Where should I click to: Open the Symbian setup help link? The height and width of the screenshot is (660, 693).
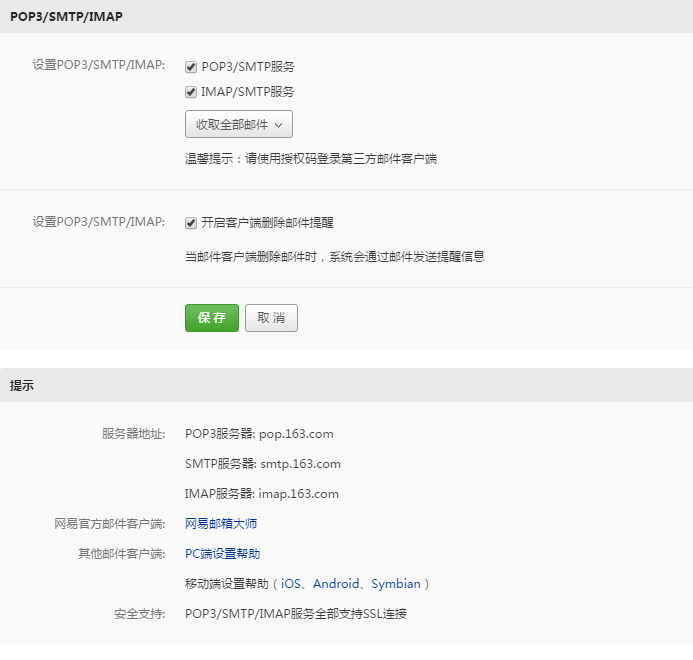pos(396,584)
